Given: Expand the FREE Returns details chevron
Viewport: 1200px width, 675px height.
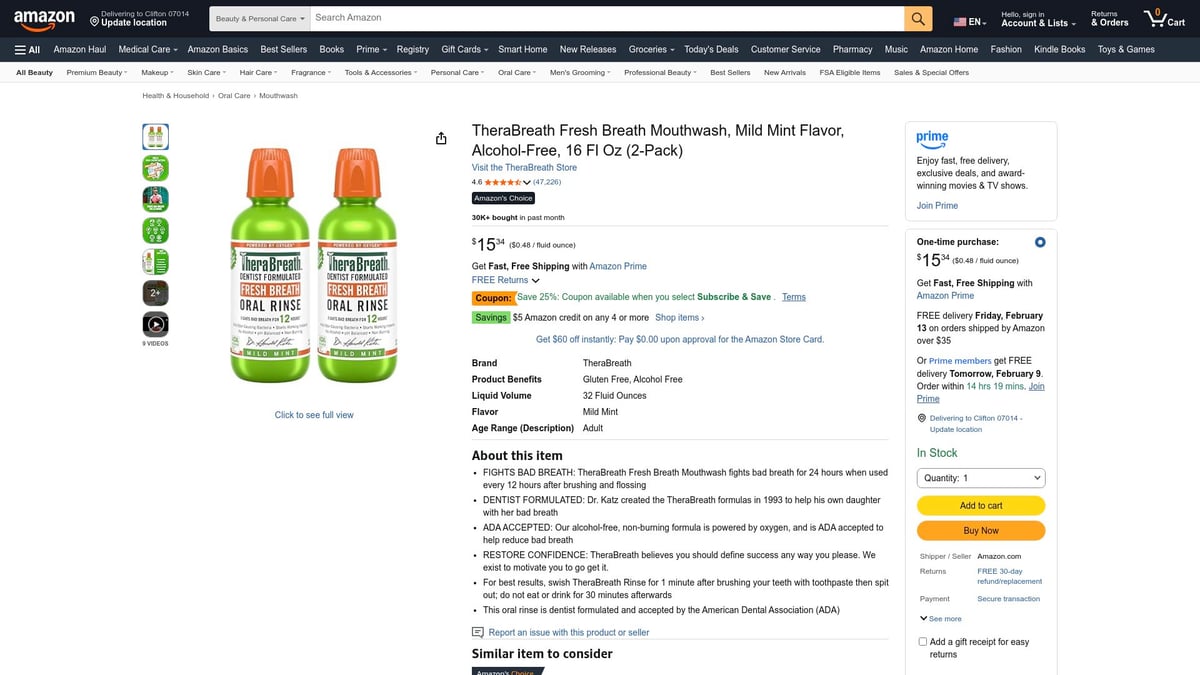Looking at the screenshot, I should (x=534, y=280).
